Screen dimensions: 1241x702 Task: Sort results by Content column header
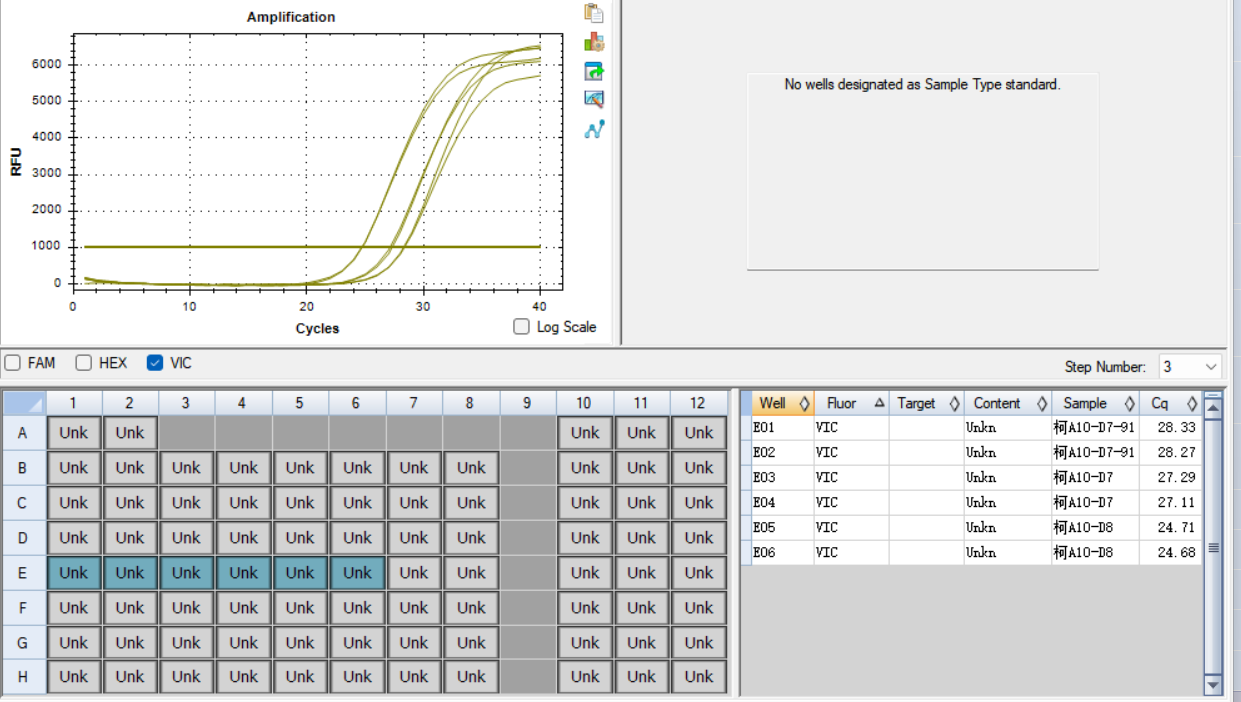click(1007, 403)
